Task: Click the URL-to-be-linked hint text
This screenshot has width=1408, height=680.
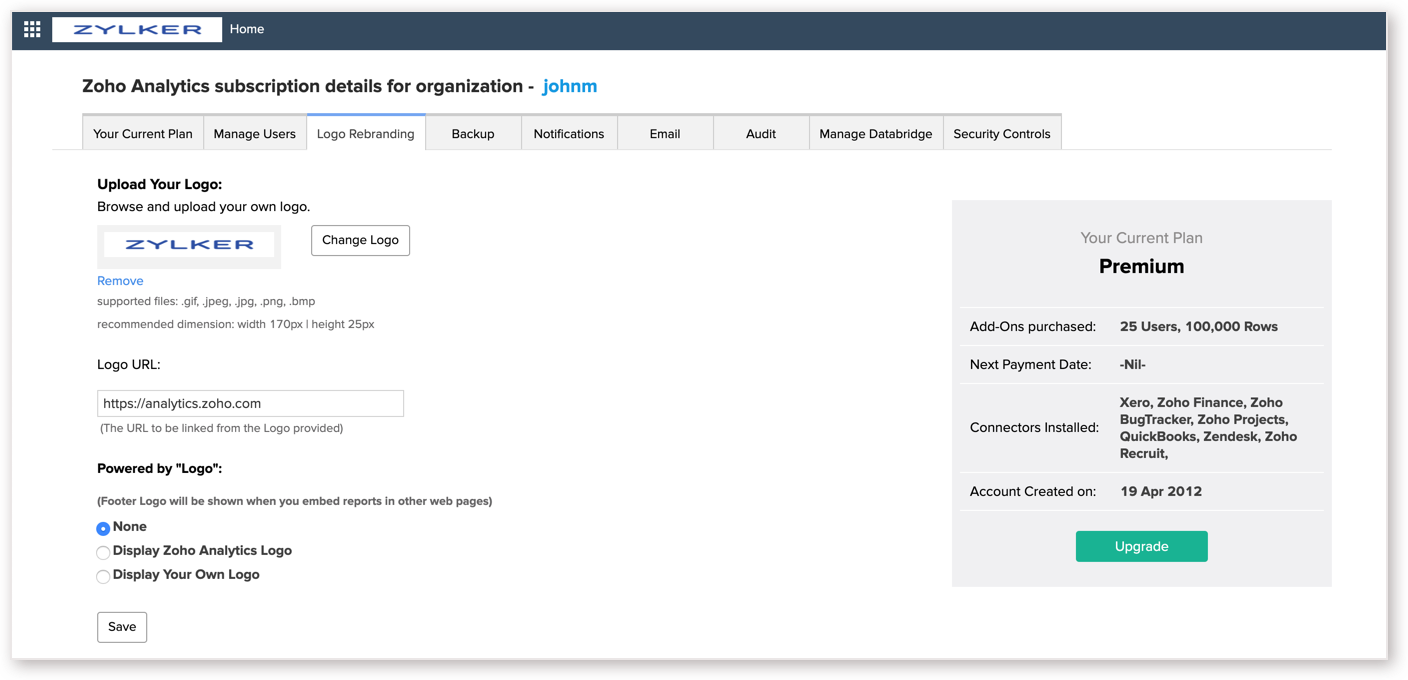Action: (221, 428)
